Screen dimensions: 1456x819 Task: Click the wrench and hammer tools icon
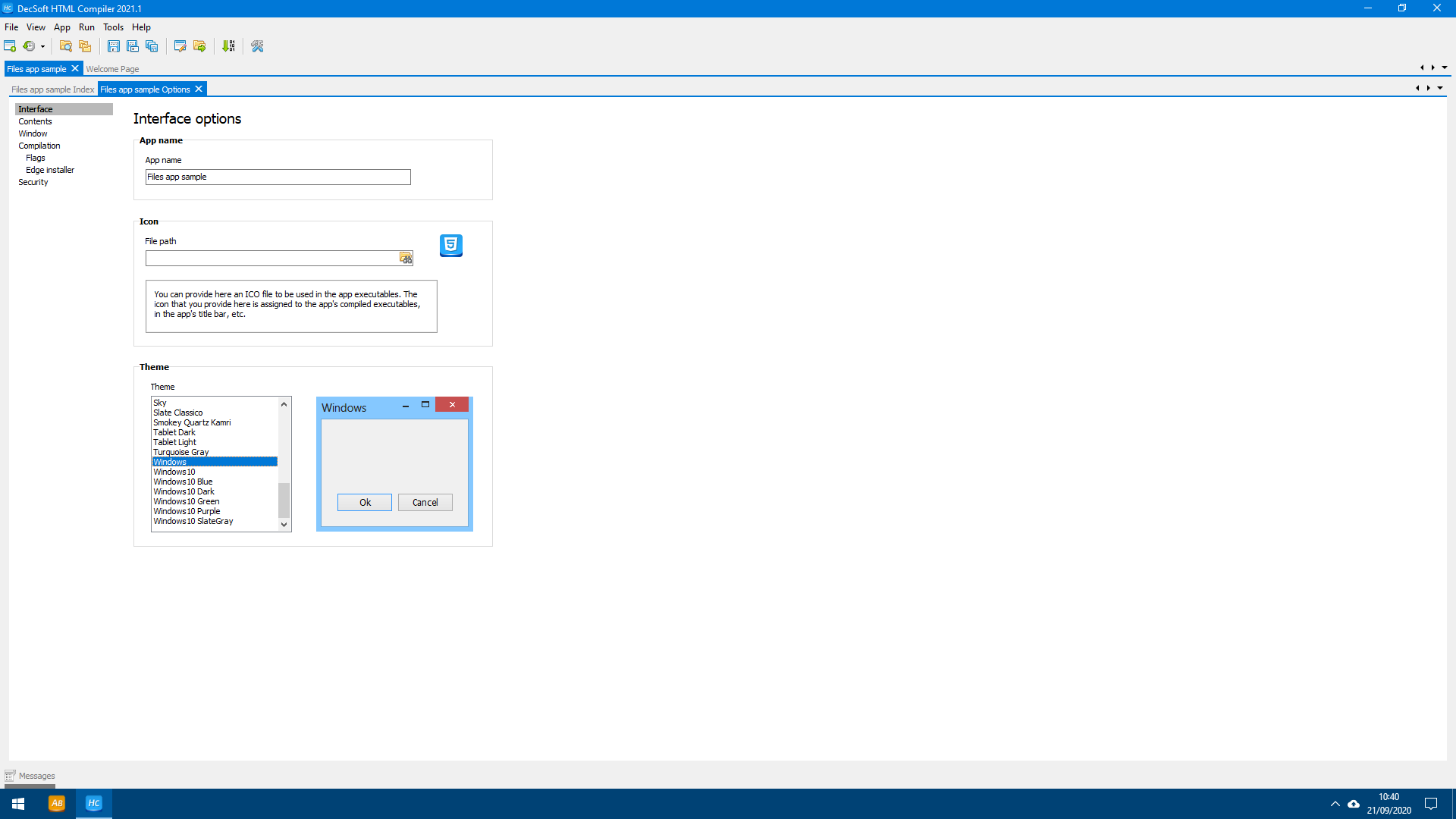click(x=257, y=46)
